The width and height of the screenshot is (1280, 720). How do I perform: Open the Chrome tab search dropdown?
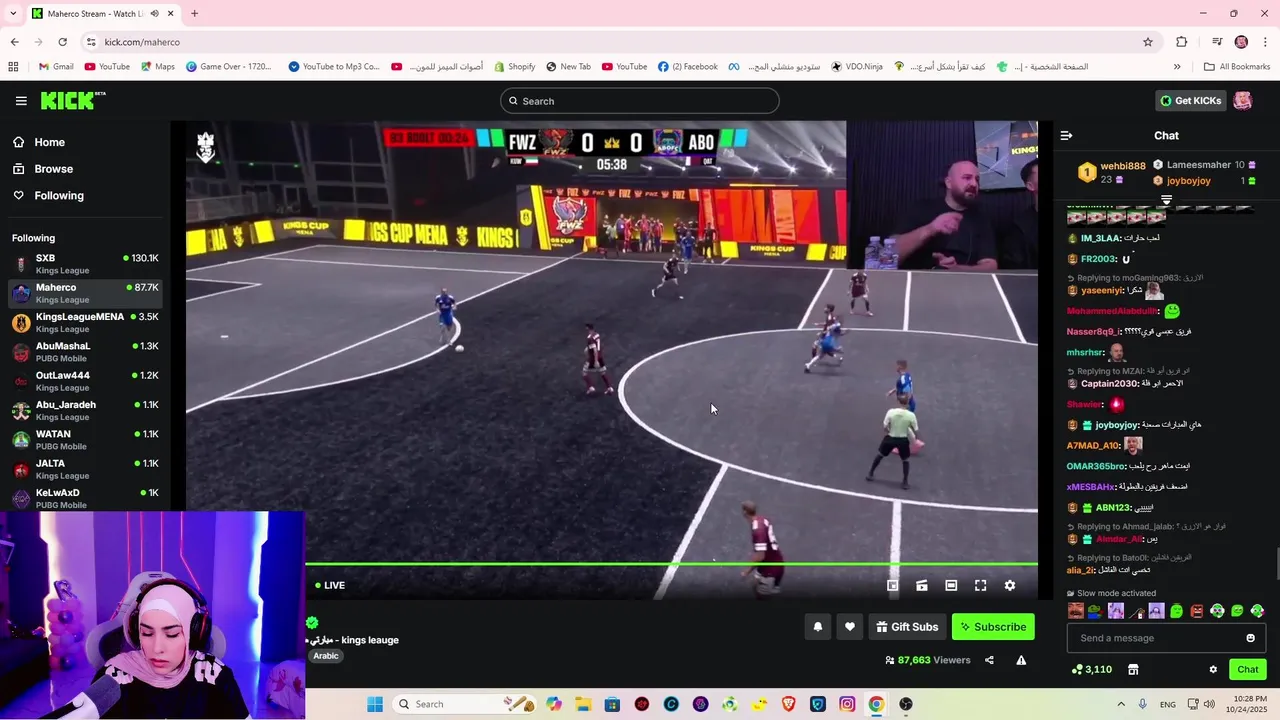tap(13, 14)
